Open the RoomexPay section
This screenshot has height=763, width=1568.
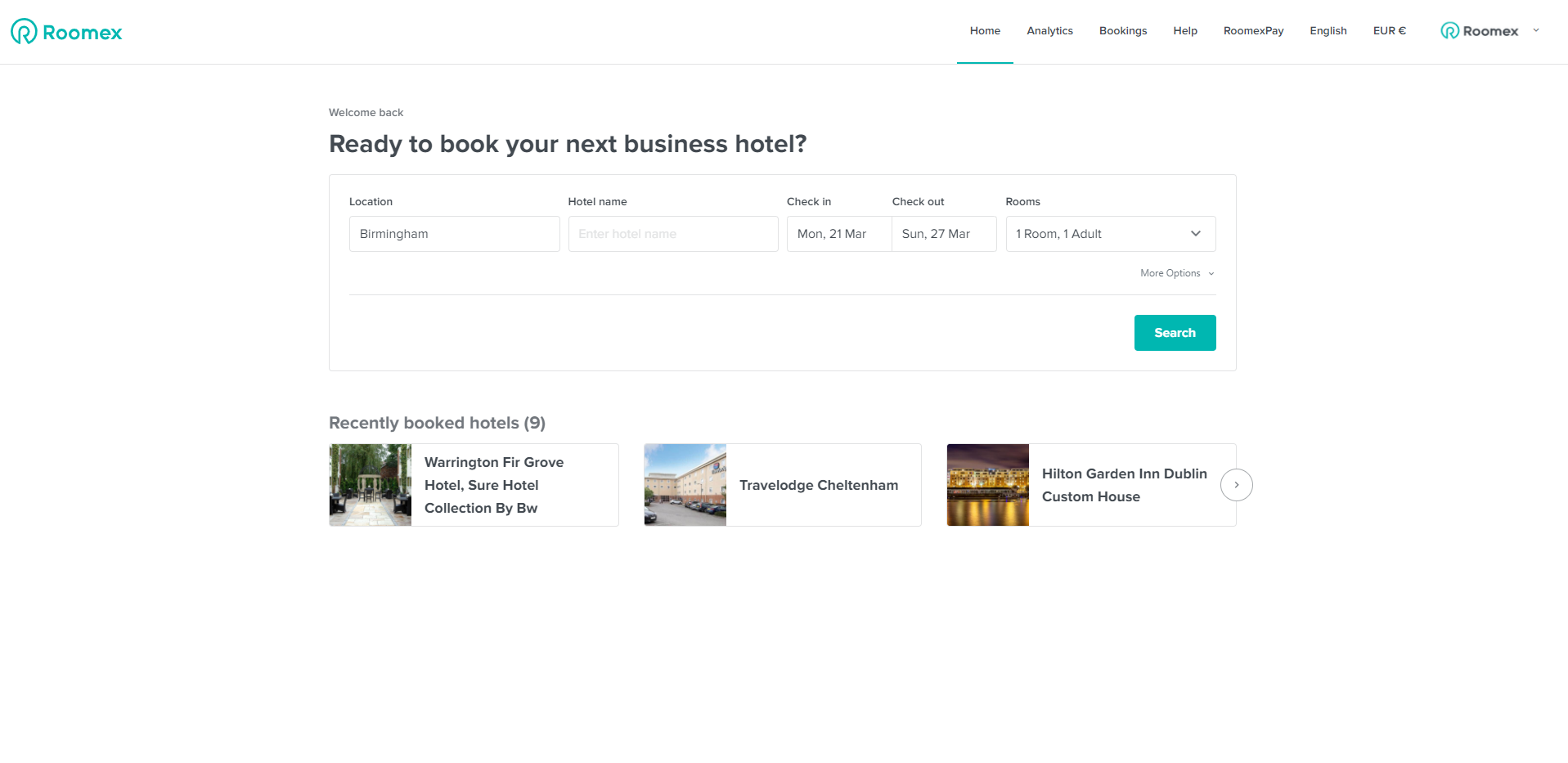tap(1252, 30)
